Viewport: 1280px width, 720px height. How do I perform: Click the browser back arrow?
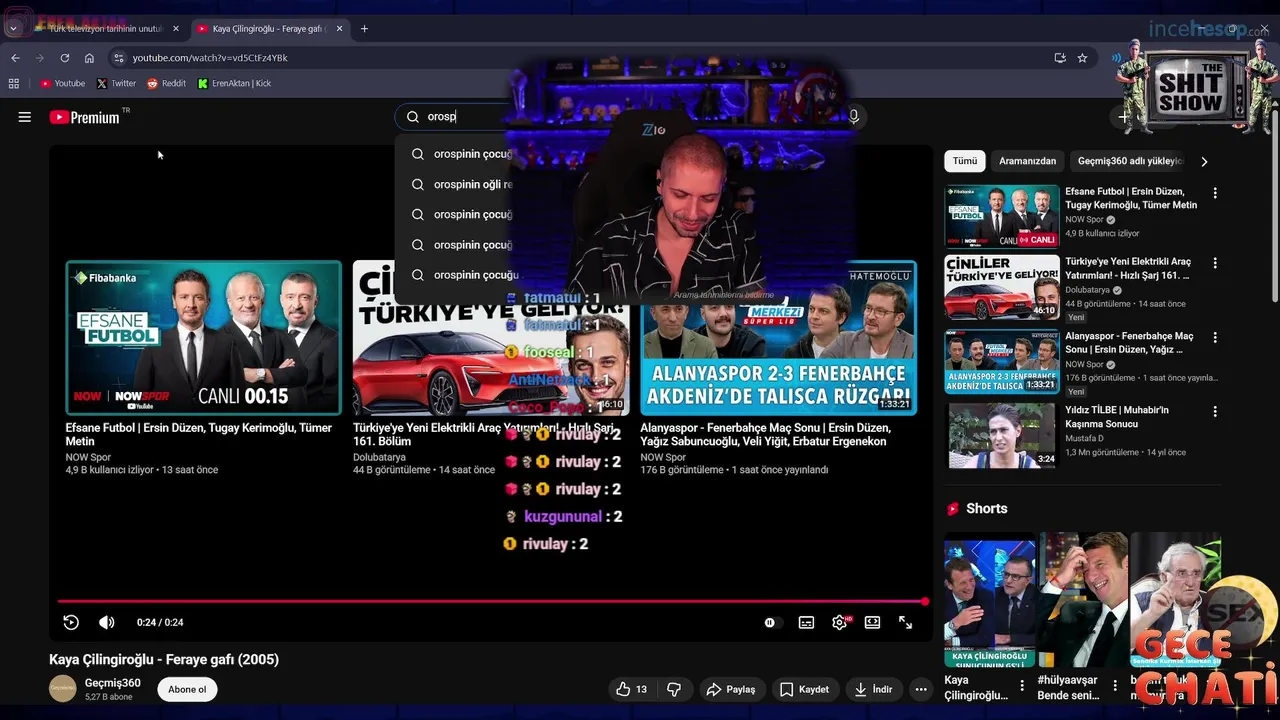click(x=15, y=58)
